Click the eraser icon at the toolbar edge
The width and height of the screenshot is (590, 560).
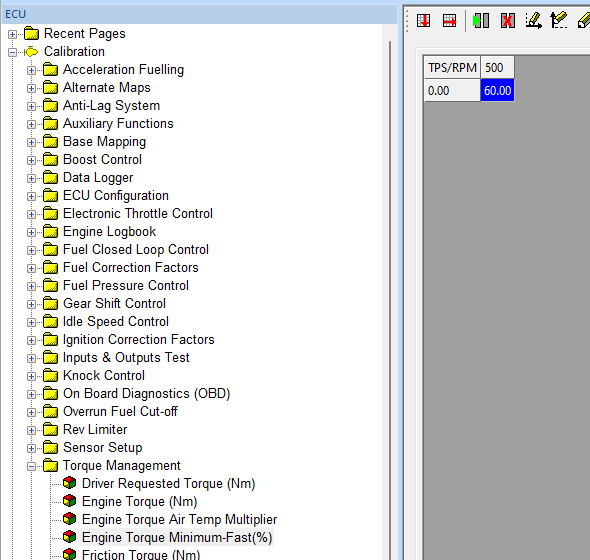pyautogui.click(x=584, y=20)
